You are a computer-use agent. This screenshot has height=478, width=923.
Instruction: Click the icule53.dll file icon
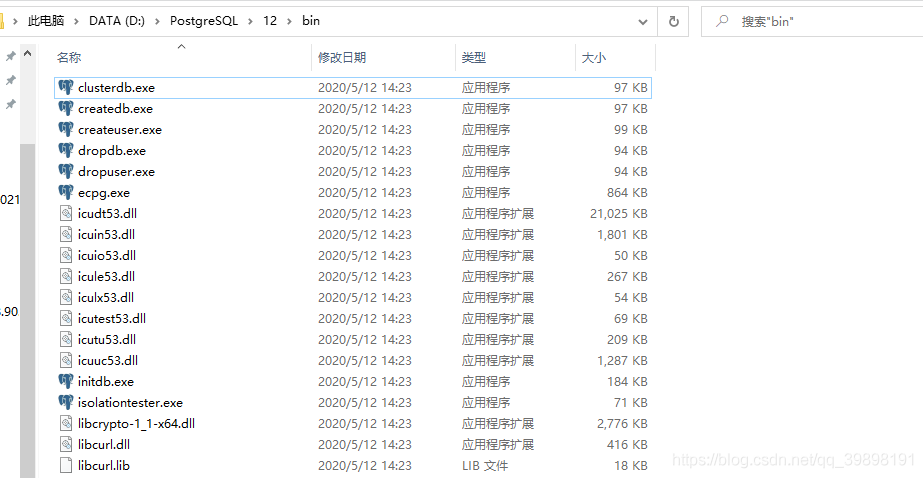tap(66, 277)
